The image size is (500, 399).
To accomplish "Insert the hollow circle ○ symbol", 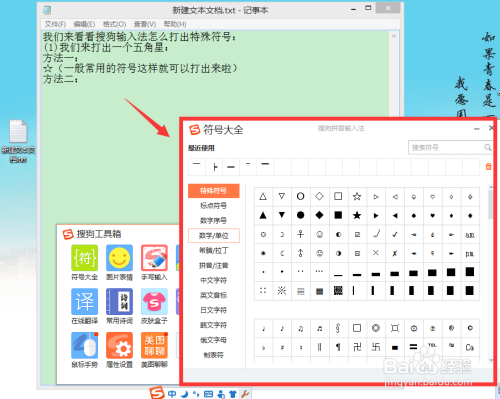I will tap(300, 196).
